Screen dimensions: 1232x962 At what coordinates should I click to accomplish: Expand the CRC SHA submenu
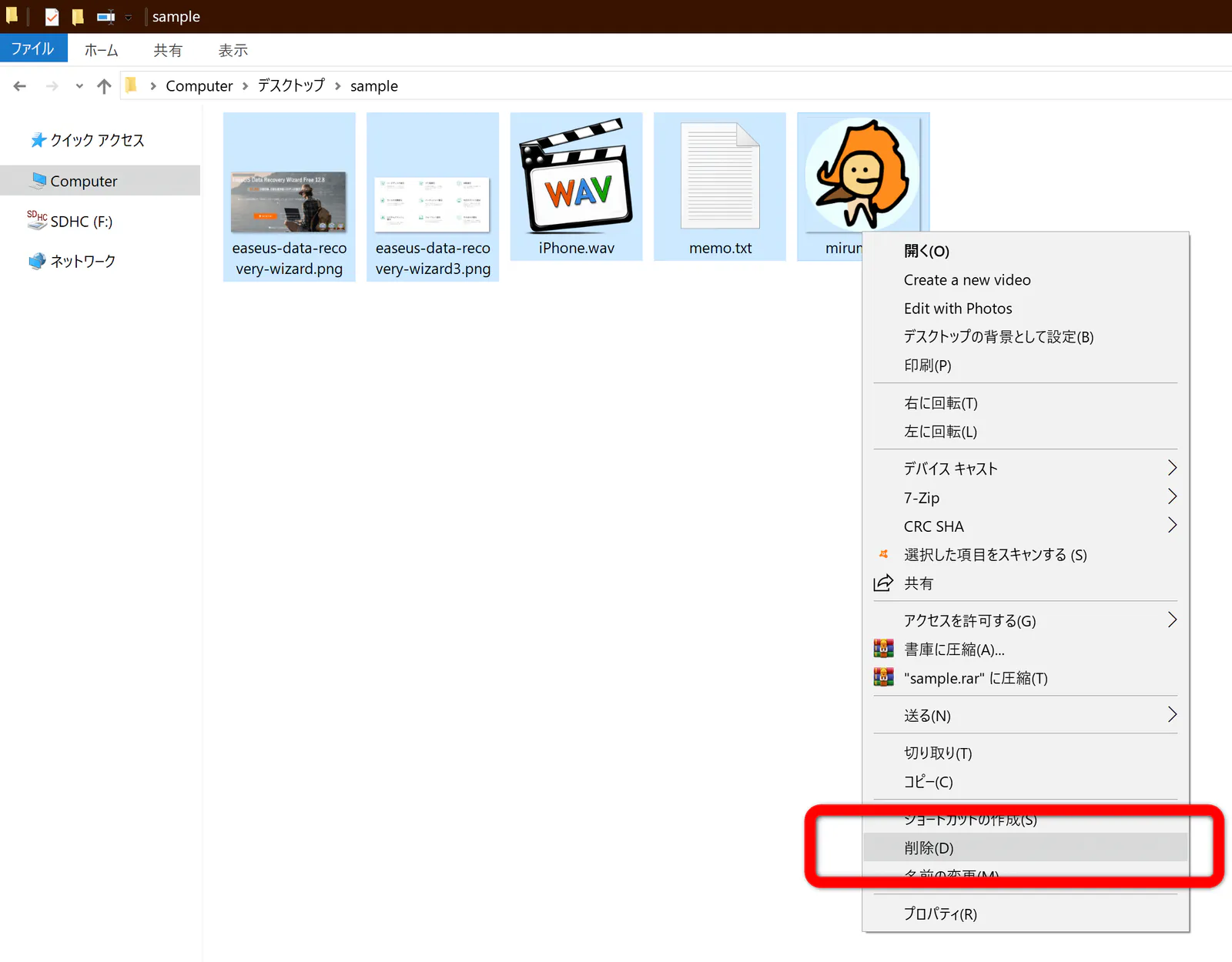(1026, 526)
